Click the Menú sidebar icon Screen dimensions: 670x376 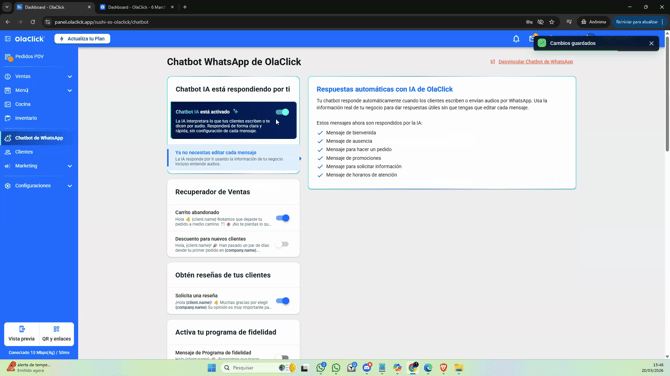(8, 90)
